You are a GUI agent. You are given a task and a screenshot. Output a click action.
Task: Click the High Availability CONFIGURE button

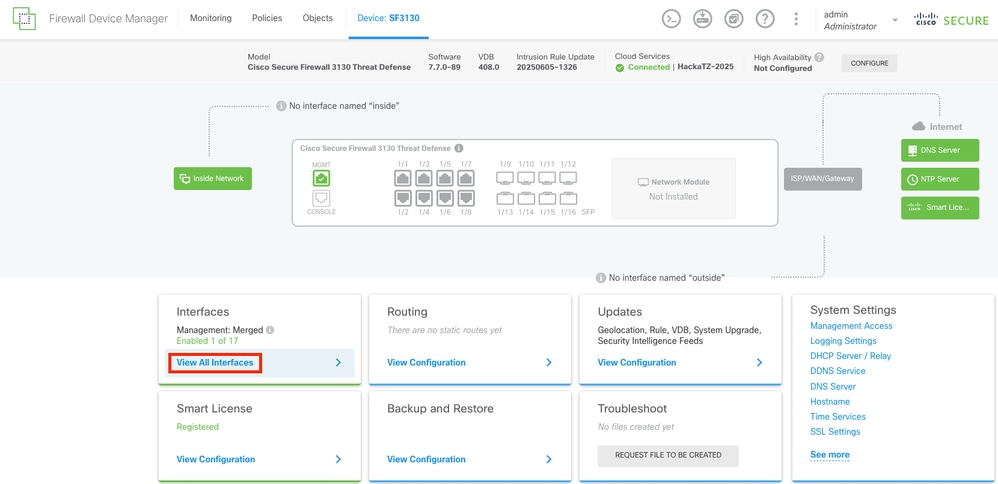click(x=869, y=63)
